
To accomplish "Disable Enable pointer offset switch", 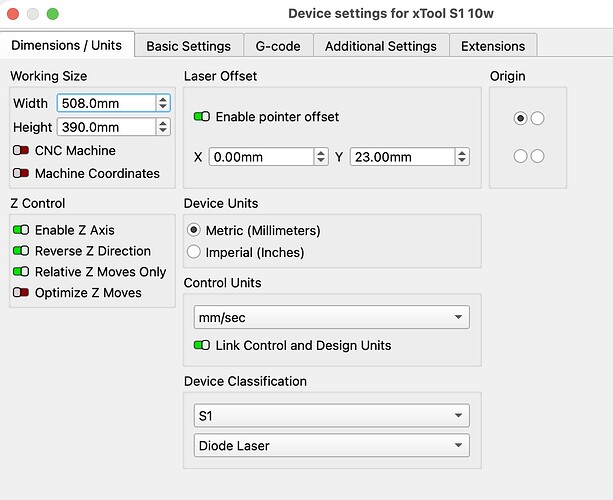I will (x=202, y=116).
